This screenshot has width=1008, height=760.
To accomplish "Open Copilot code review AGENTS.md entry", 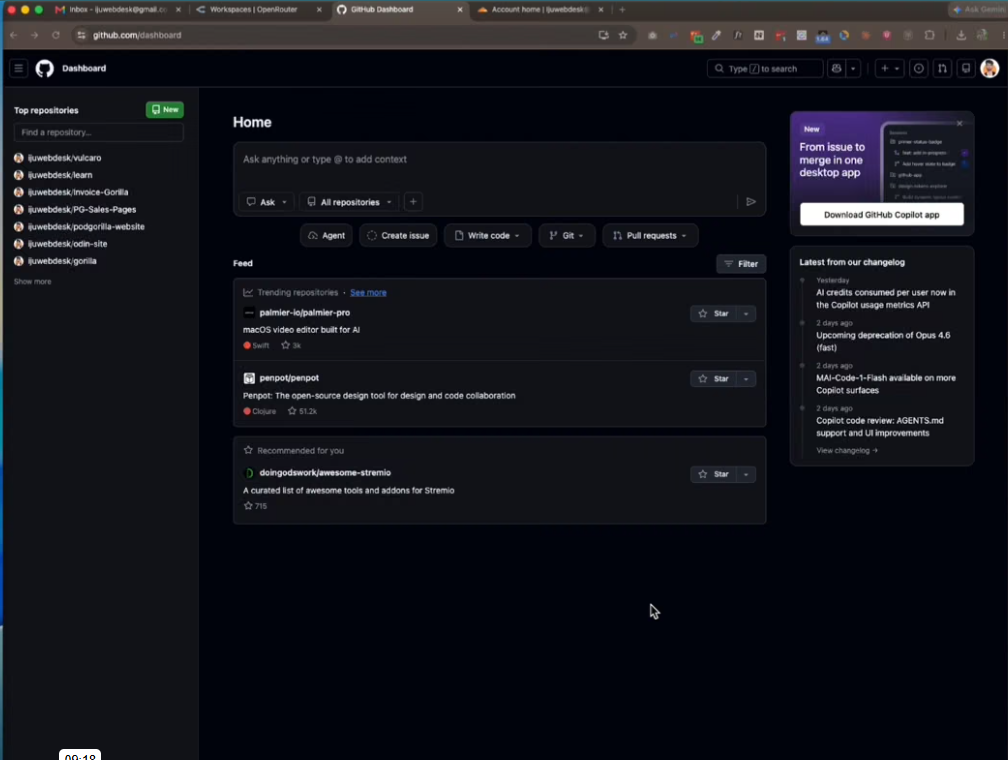I will tap(879, 427).
